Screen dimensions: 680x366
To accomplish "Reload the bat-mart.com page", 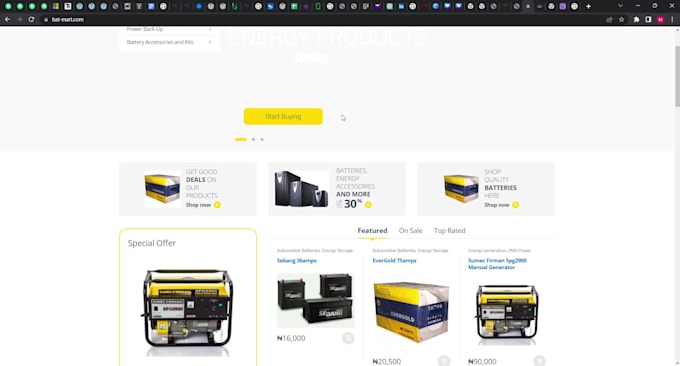I will coord(31,20).
